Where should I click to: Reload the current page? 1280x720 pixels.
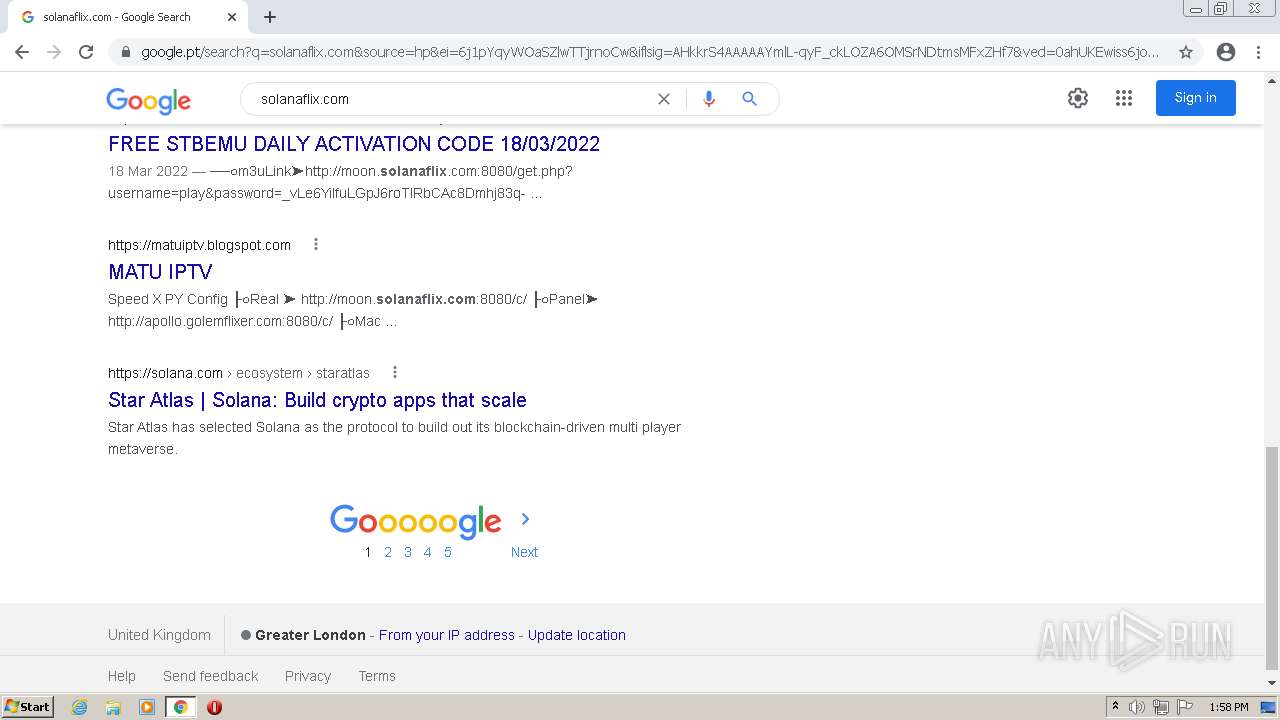(x=86, y=52)
